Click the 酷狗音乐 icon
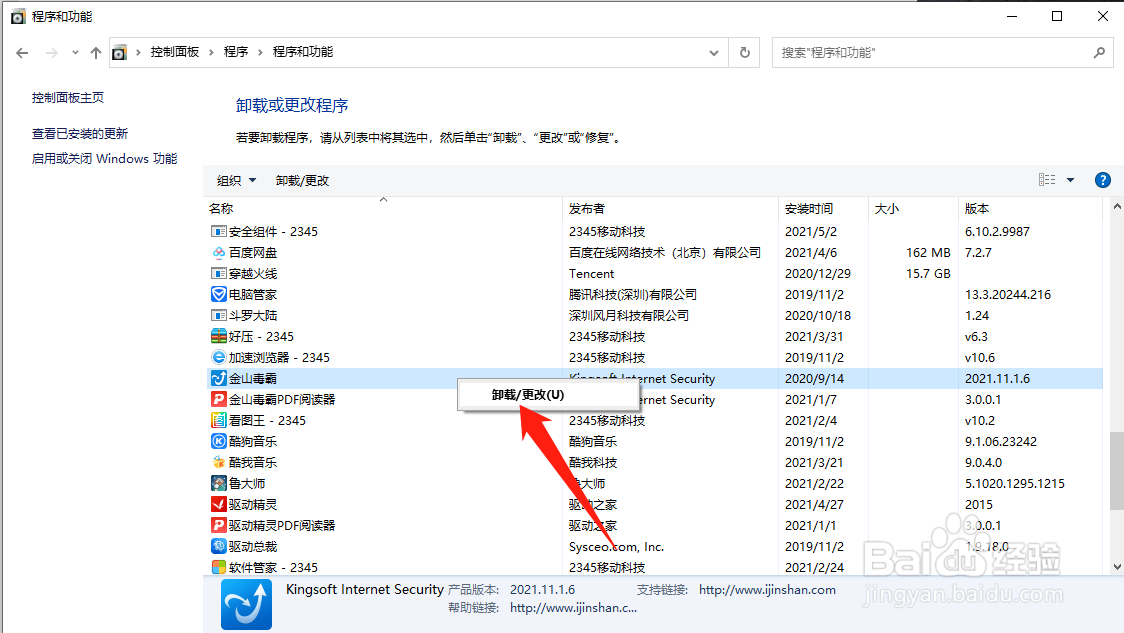Image resolution: width=1124 pixels, height=633 pixels. pos(219,441)
